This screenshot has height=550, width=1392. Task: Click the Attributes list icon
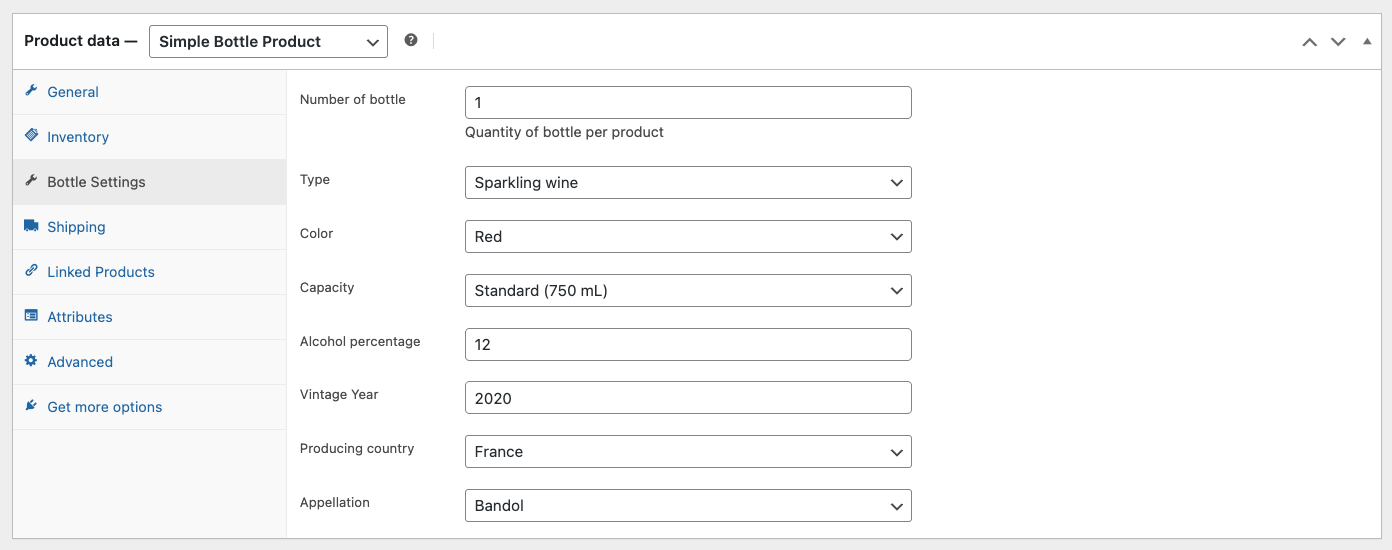point(31,316)
